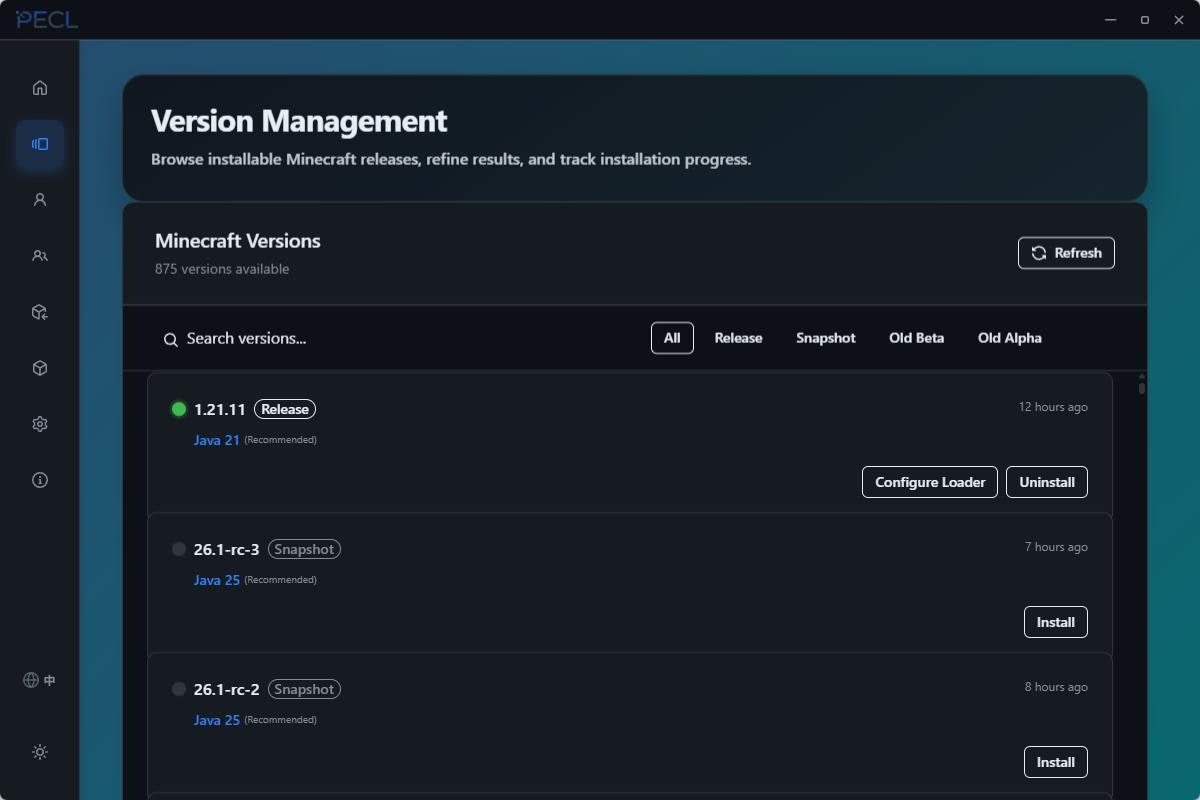The width and height of the screenshot is (1200, 800).
Task: Click the Version Management title
Action: tap(299, 121)
